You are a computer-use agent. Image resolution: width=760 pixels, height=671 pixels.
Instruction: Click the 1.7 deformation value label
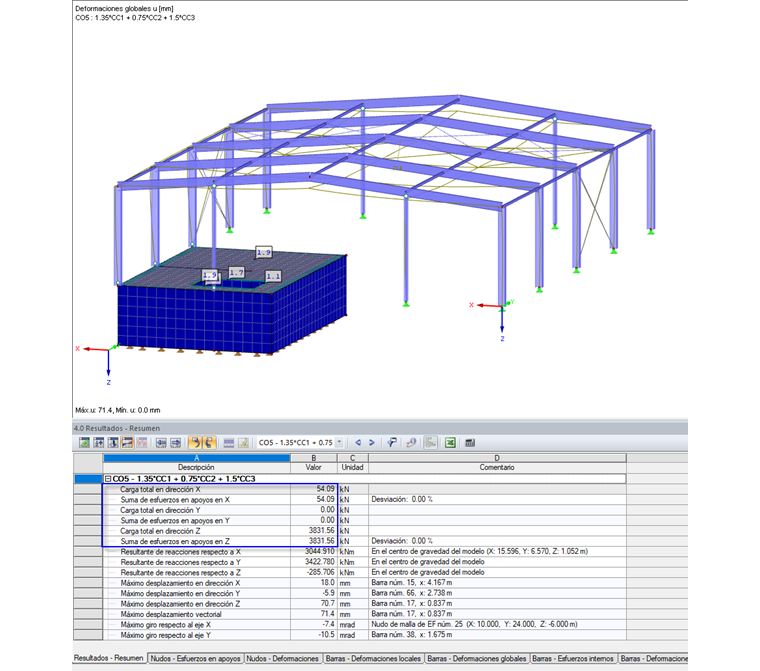237,272
